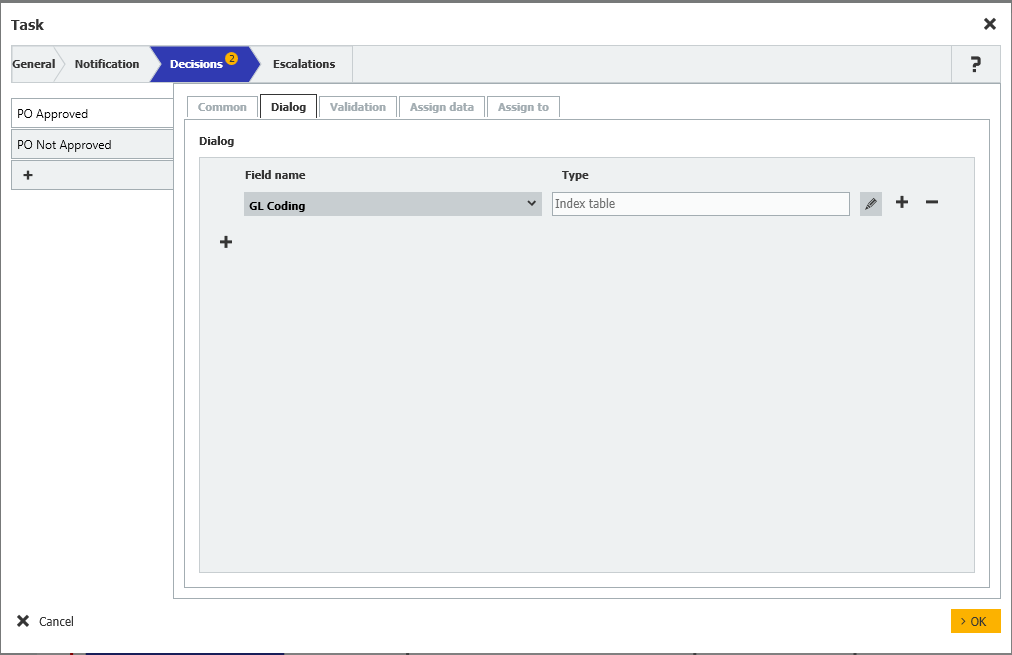Open the help question mark button
The width and height of the screenshot is (1012, 655).
click(975, 65)
